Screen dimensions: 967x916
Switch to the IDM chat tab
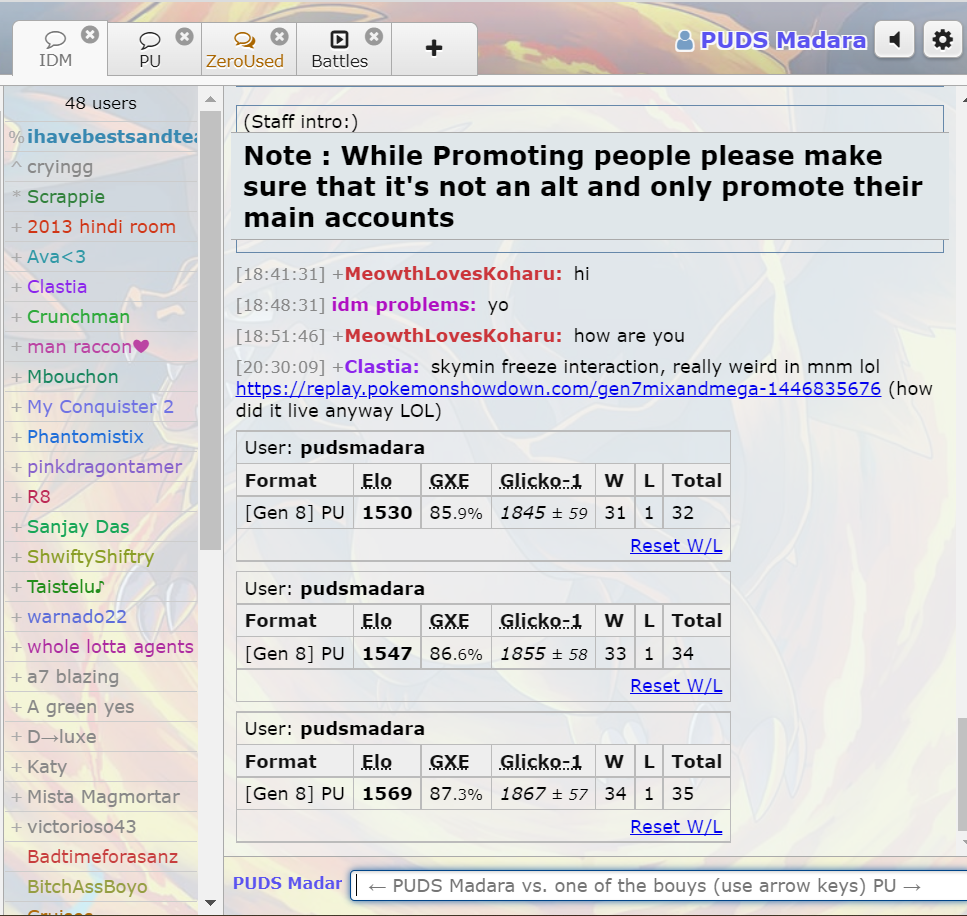(56, 49)
